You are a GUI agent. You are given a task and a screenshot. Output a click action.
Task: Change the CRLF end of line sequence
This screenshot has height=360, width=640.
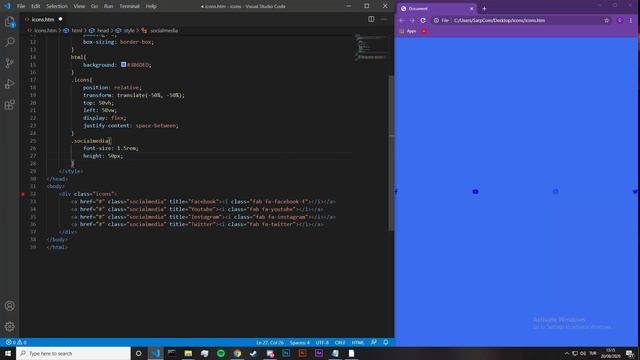(x=340, y=342)
